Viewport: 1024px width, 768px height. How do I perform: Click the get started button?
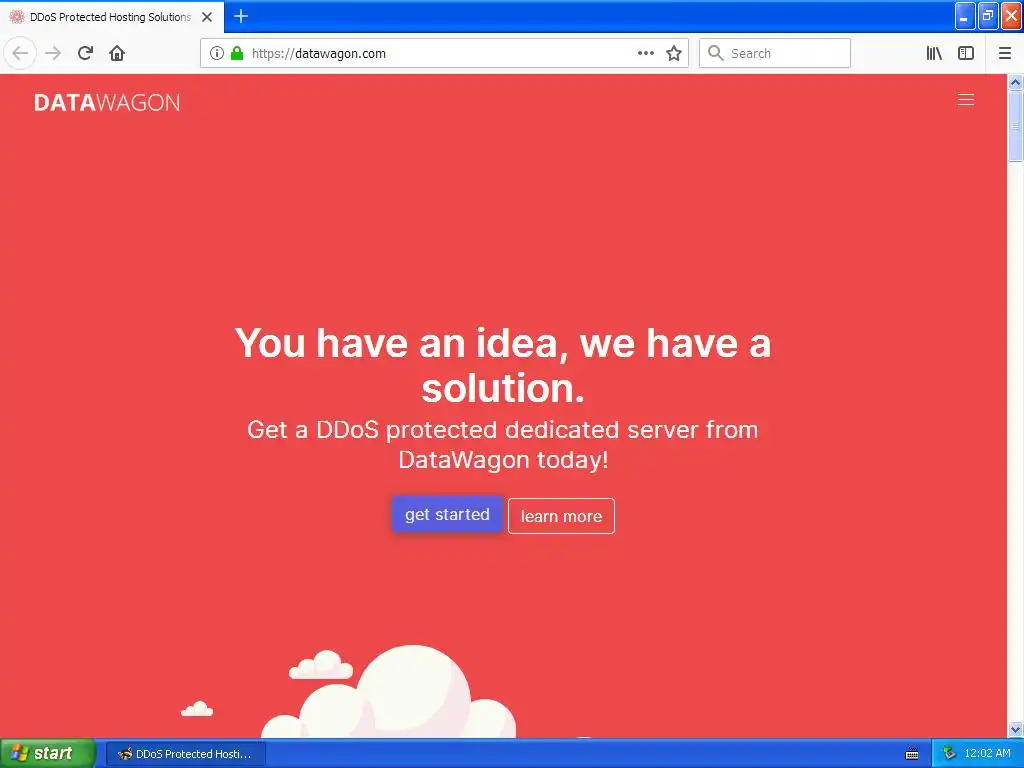447,515
